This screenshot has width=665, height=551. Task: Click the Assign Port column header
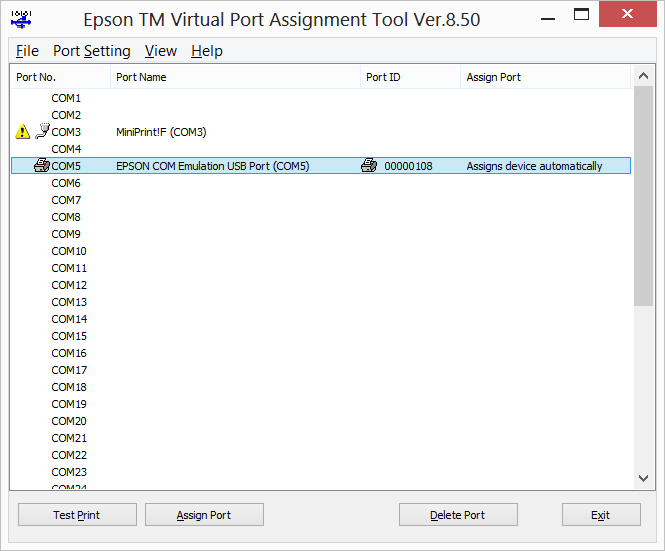pyautogui.click(x=545, y=77)
